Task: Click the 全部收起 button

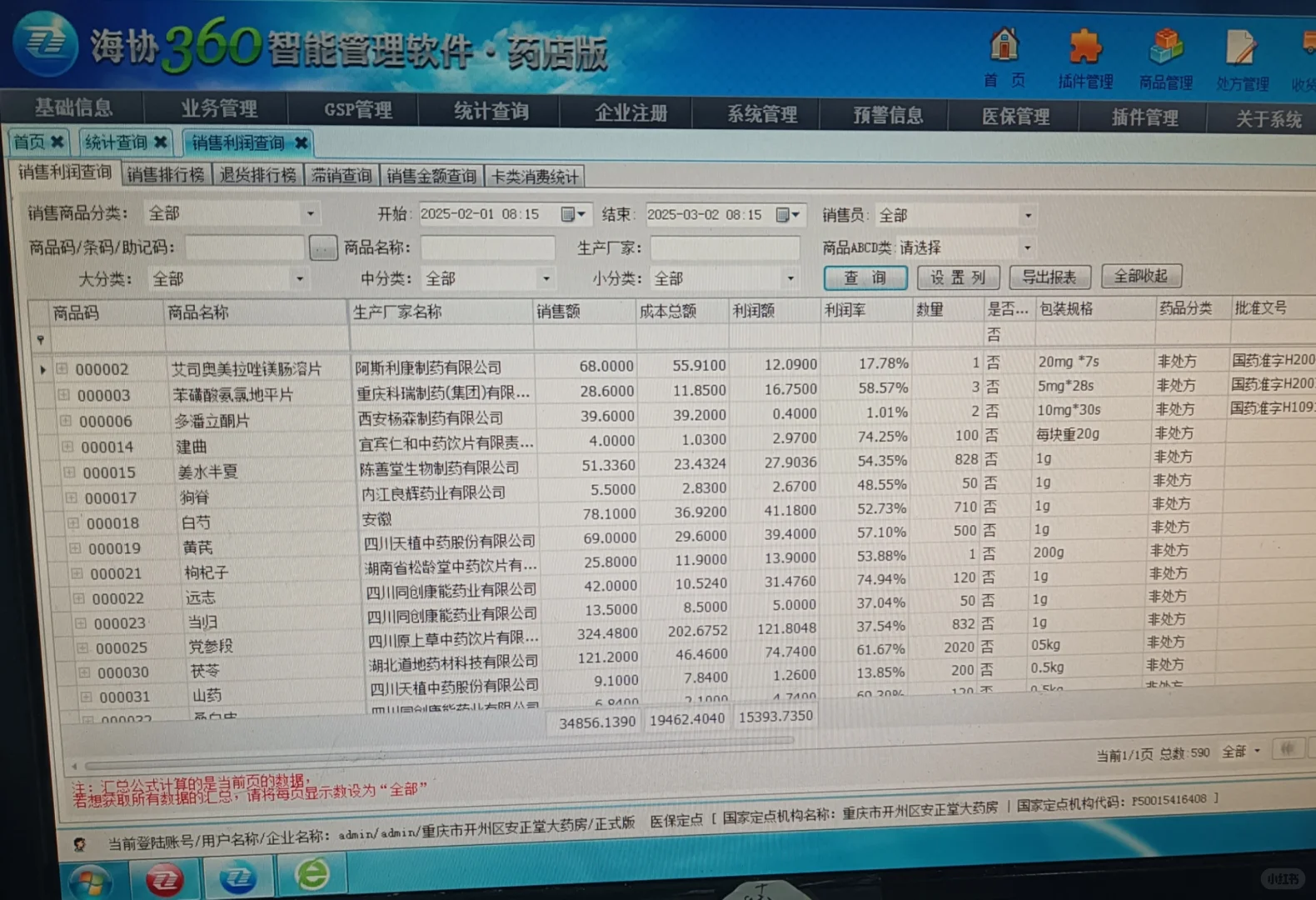Action: (x=1141, y=276)
